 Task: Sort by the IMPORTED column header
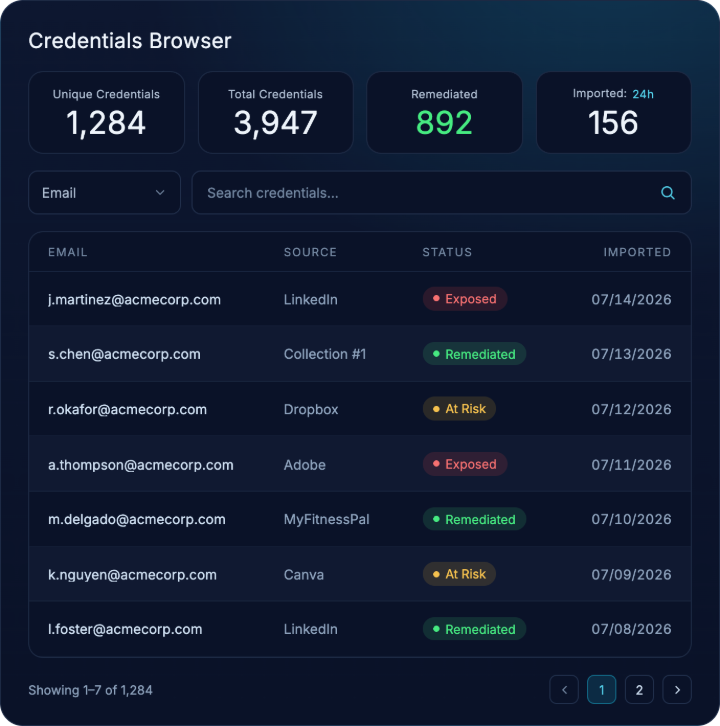tap(637, 252)
